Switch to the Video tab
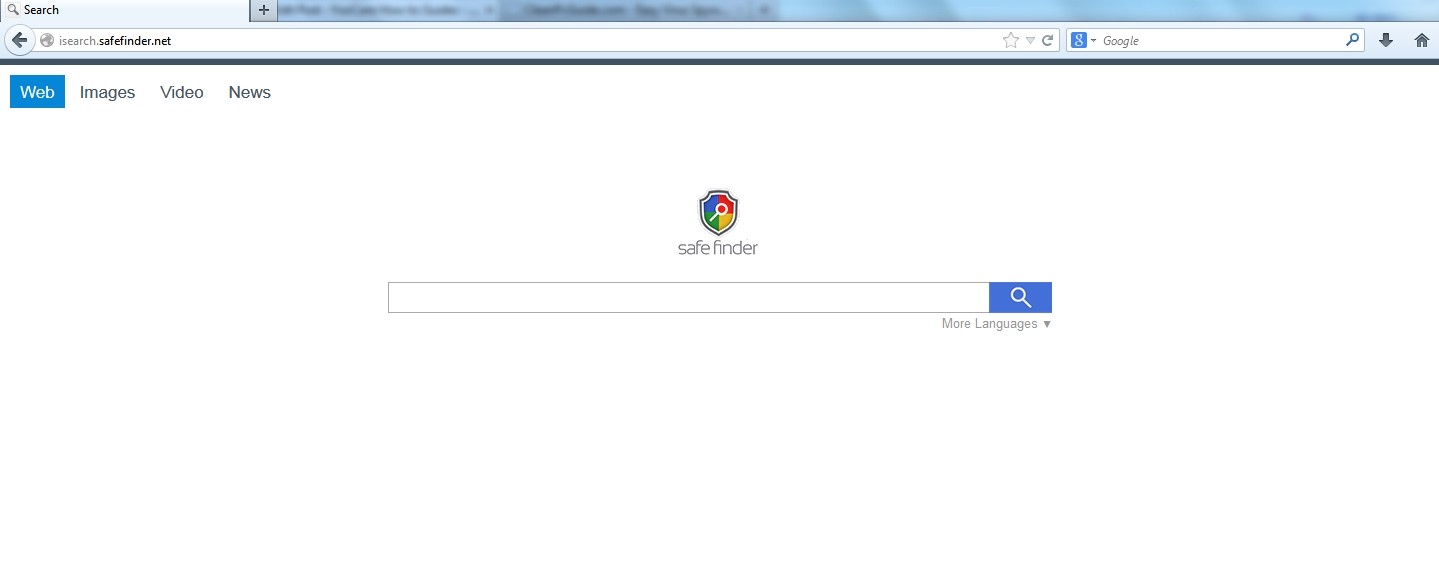 (182, 92)
